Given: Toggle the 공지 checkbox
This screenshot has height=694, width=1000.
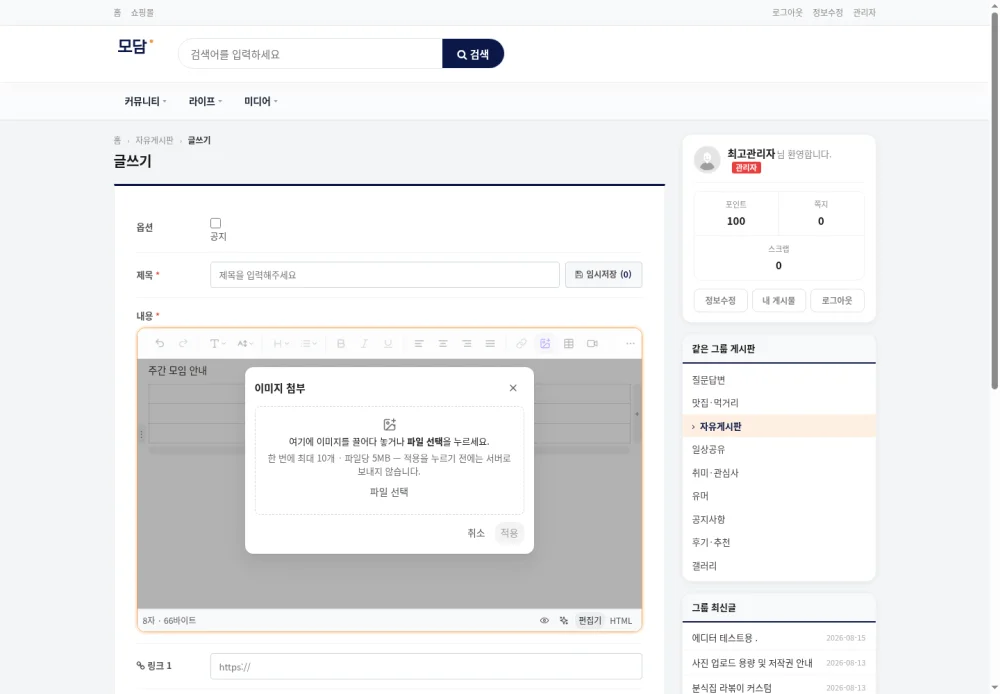Looking at the screenshot, I should pyautogui.click(x=216, y=223).
